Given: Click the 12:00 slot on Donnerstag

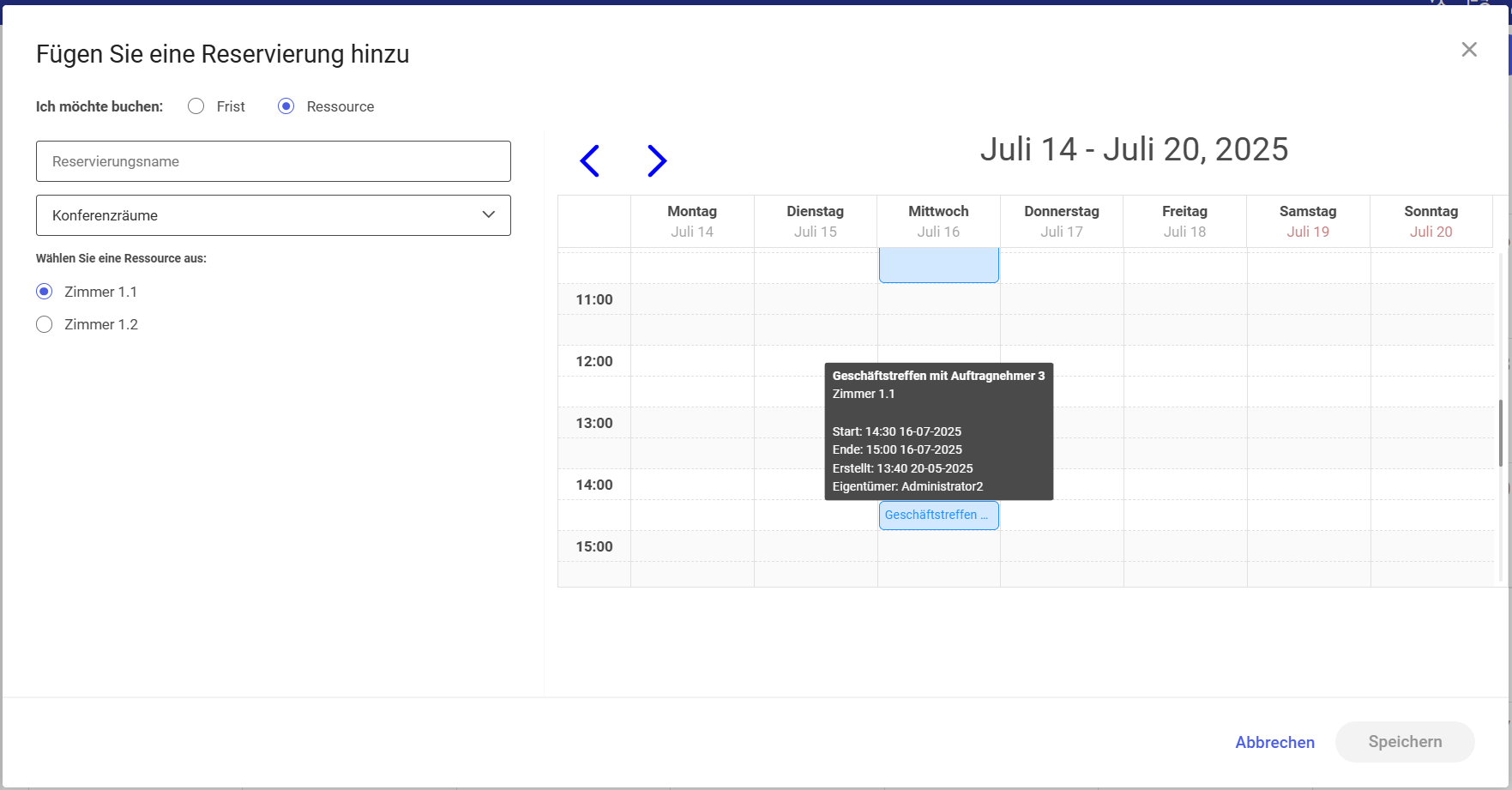Looking at the screenshot, I should coord(1062,361).
